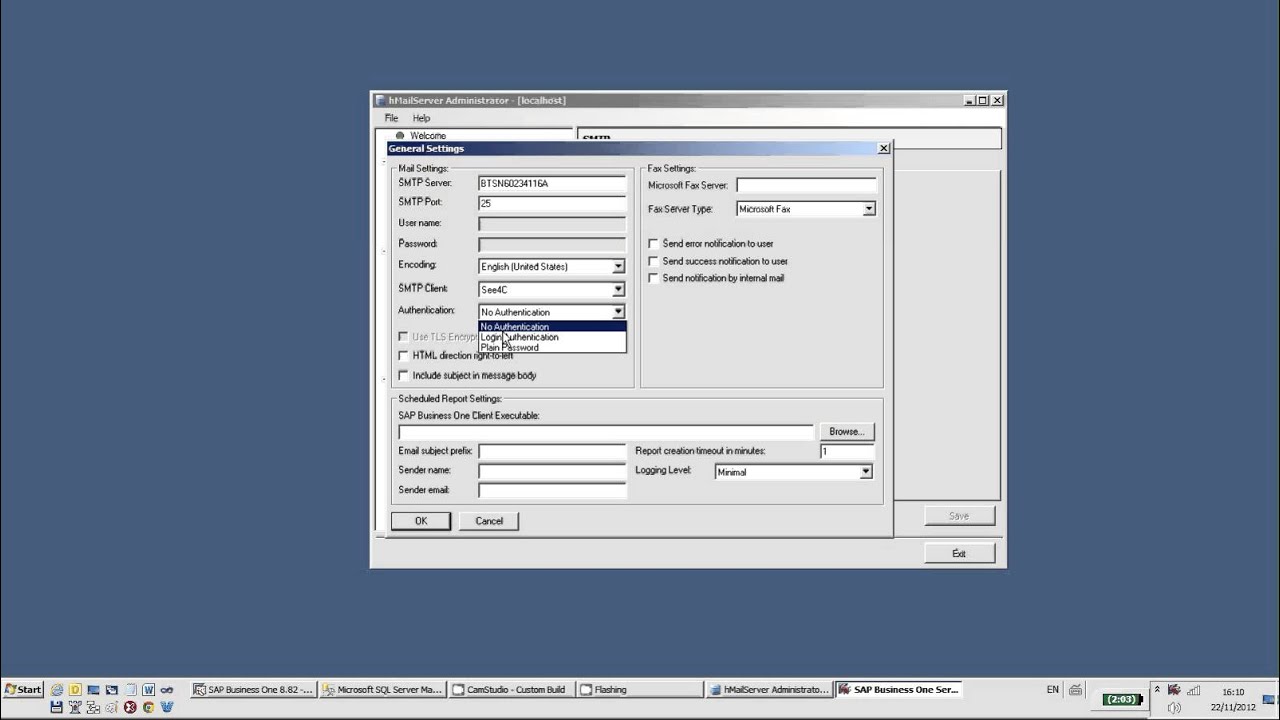Enable Send success notification to user
The width and height of the screenshot is (1280, 720).
pos(654,261)
